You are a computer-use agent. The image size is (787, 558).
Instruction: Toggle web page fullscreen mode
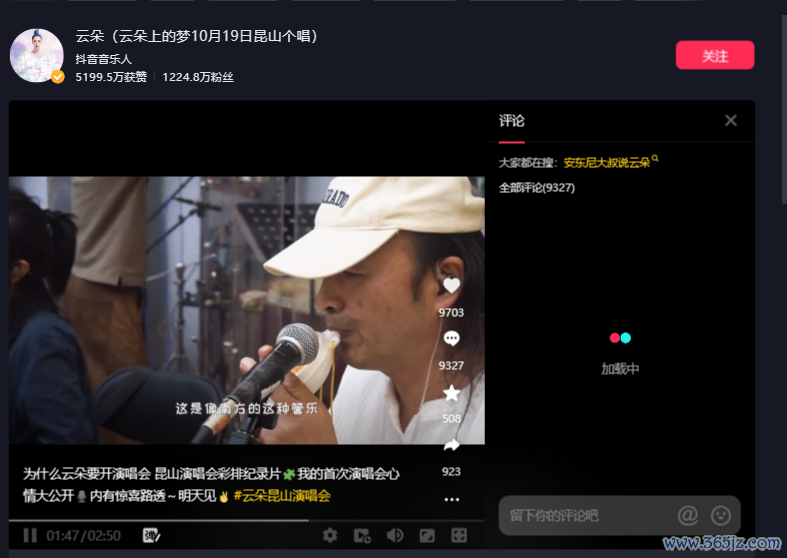(x=427, y=536)
